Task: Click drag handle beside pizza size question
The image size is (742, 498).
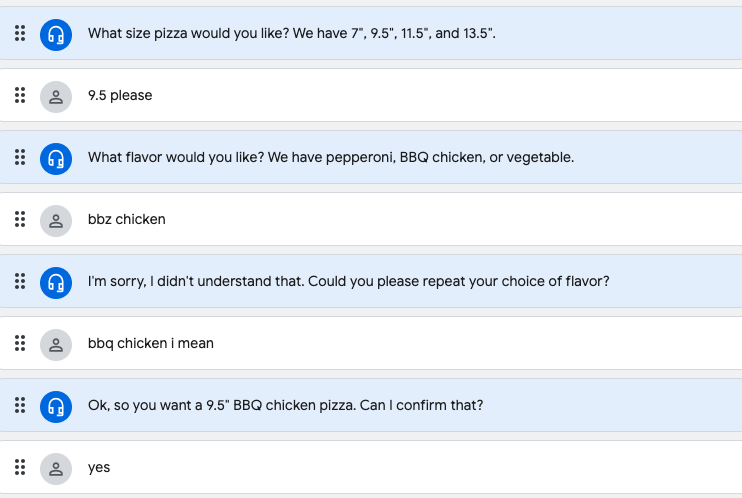Action: (20, 34)
